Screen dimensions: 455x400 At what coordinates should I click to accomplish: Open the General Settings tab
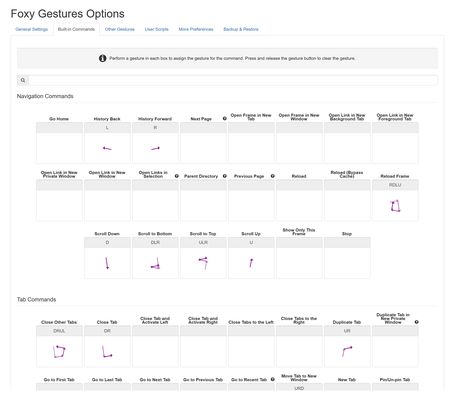click(x=32, y=29)
